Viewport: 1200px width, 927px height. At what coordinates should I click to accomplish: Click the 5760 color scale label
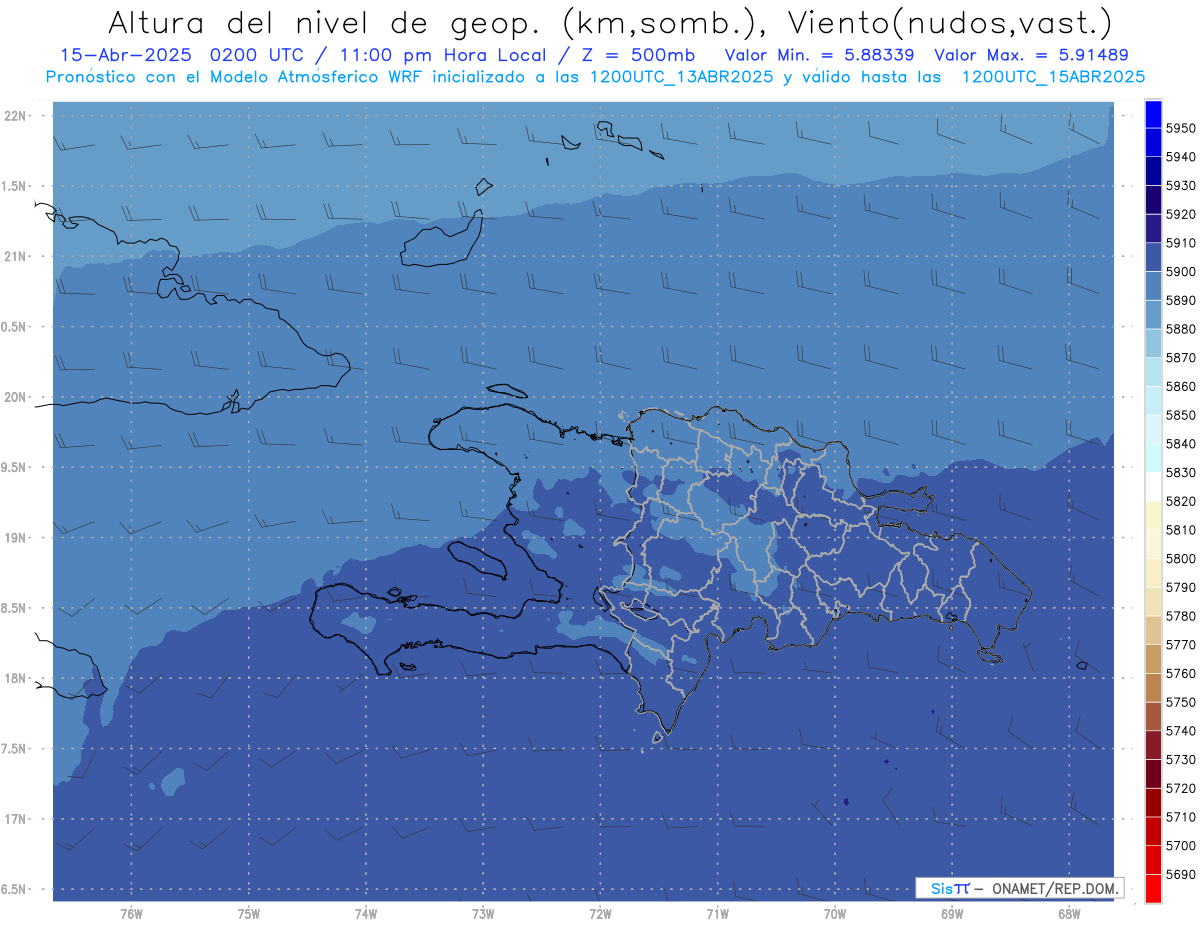click(x=1181, y=673)
